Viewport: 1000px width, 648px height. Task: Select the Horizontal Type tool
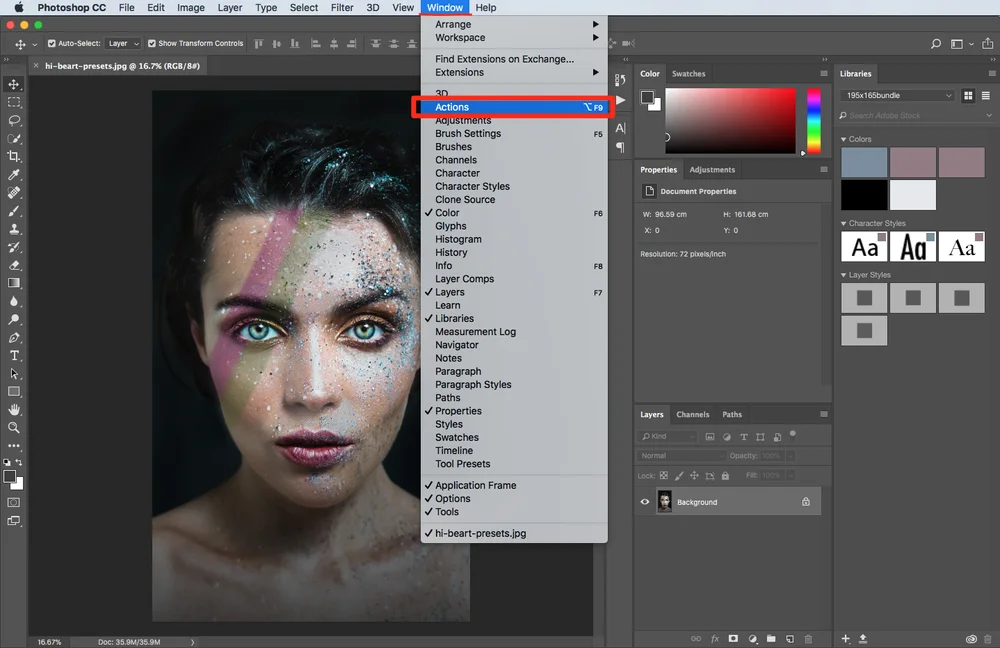(x=13, y=356)
